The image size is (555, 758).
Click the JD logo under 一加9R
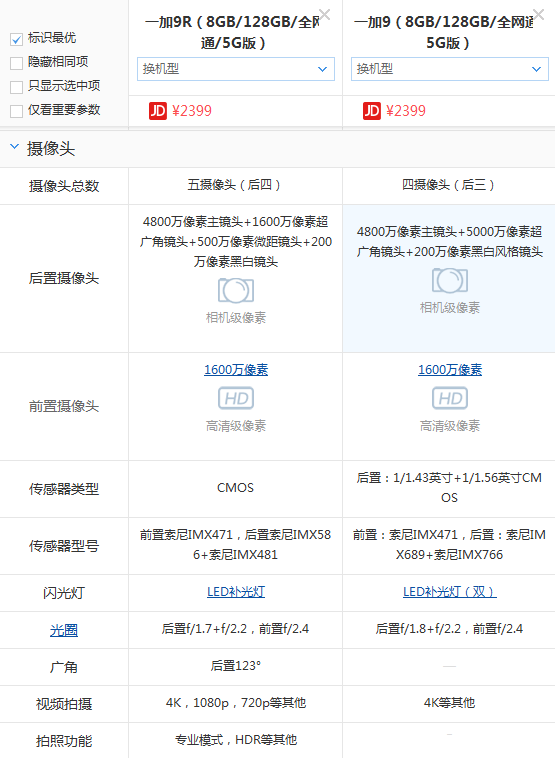158,111
